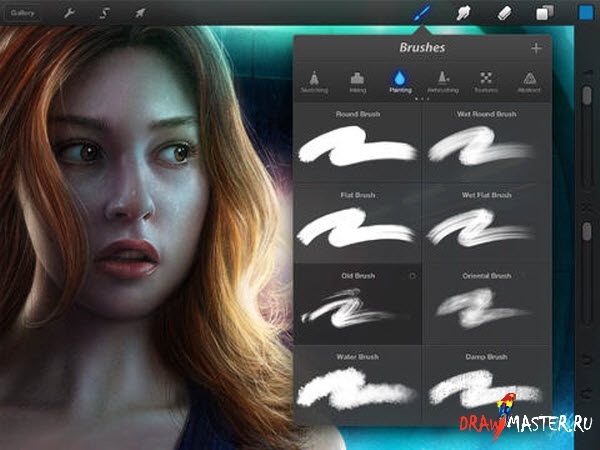Choose the Oriental Brush
The height and width of the screenshot is (450, 600).
pos(487,305)
